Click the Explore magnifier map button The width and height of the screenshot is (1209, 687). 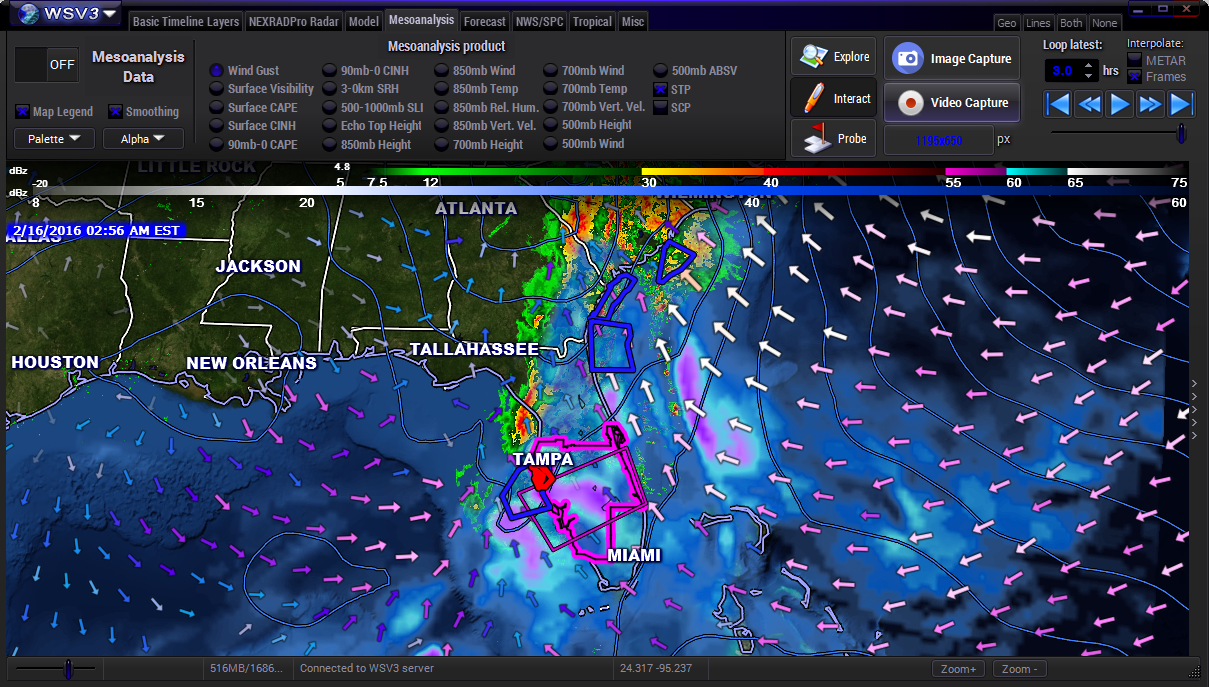pos(833,57)
